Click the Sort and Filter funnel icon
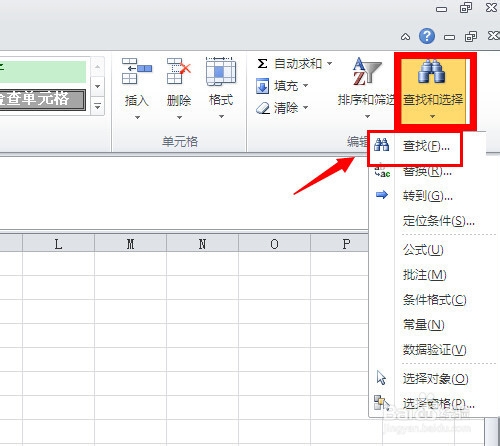The height and width of the screenshot is (446, 500). point(367,71)
